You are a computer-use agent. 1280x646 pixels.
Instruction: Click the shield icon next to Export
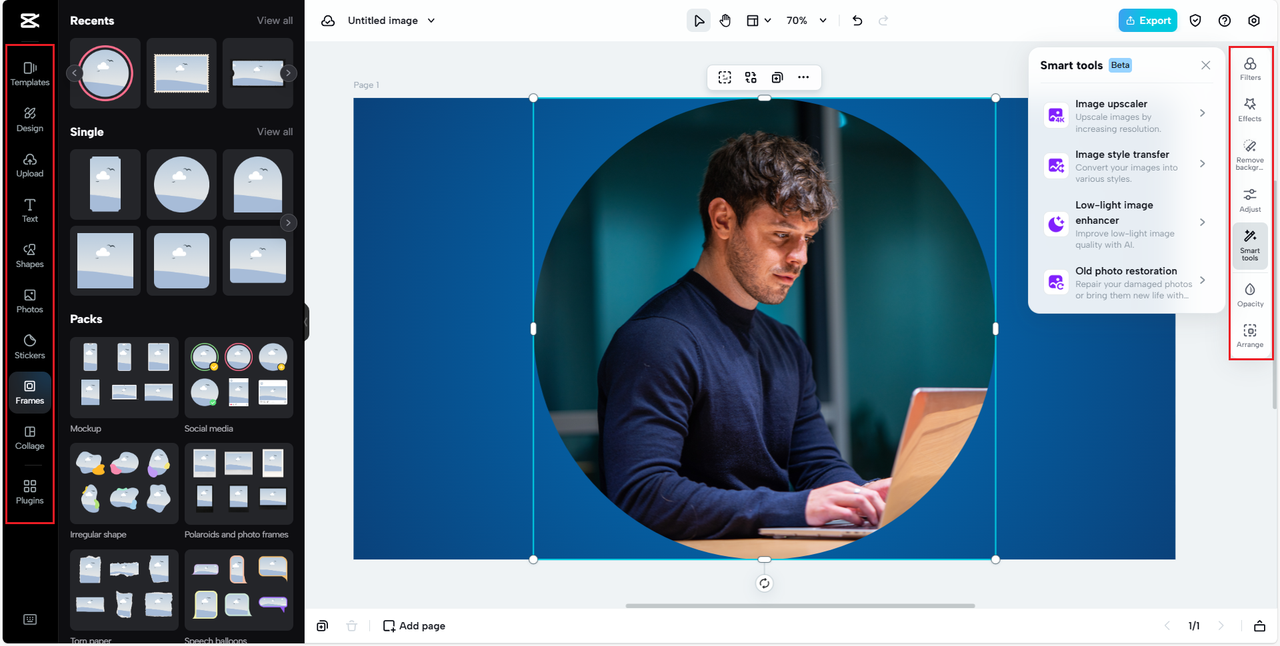tap(1195, 20)
